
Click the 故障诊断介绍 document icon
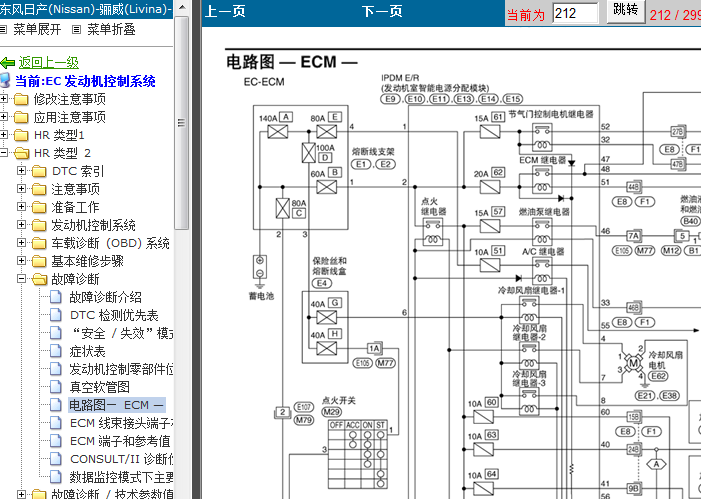(x=56, y=297)
